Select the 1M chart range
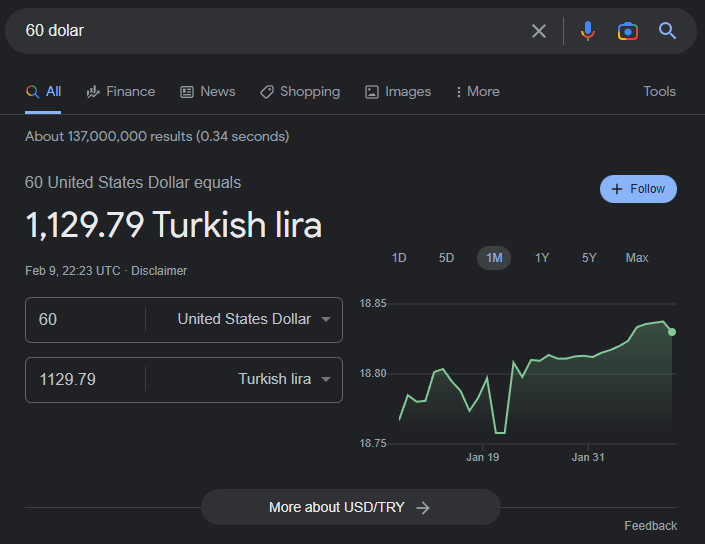 [x=494, y=258]
